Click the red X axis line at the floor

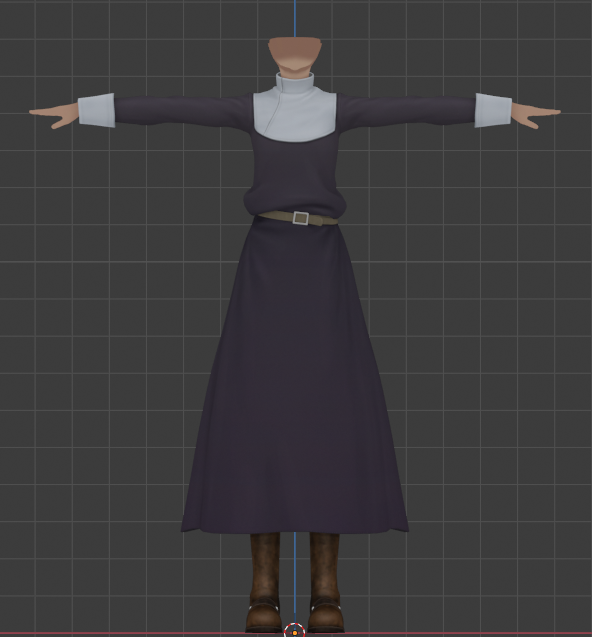pos(122,633)
